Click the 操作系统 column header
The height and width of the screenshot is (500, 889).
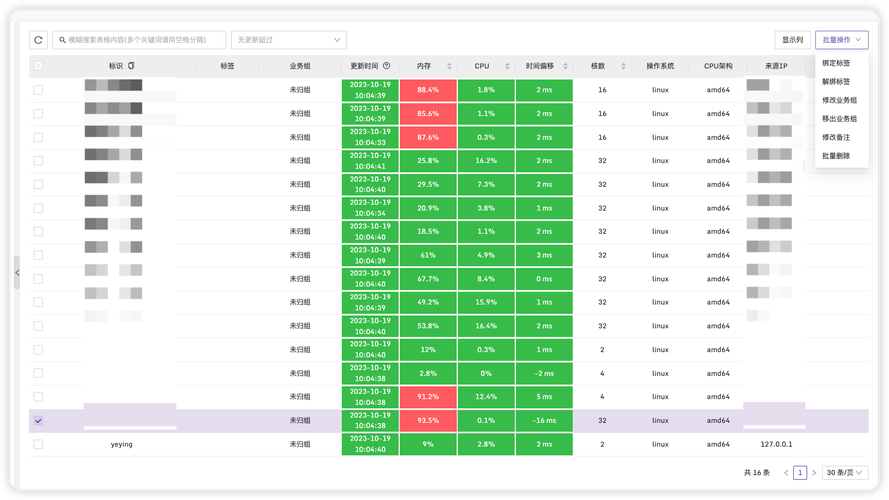661,66
